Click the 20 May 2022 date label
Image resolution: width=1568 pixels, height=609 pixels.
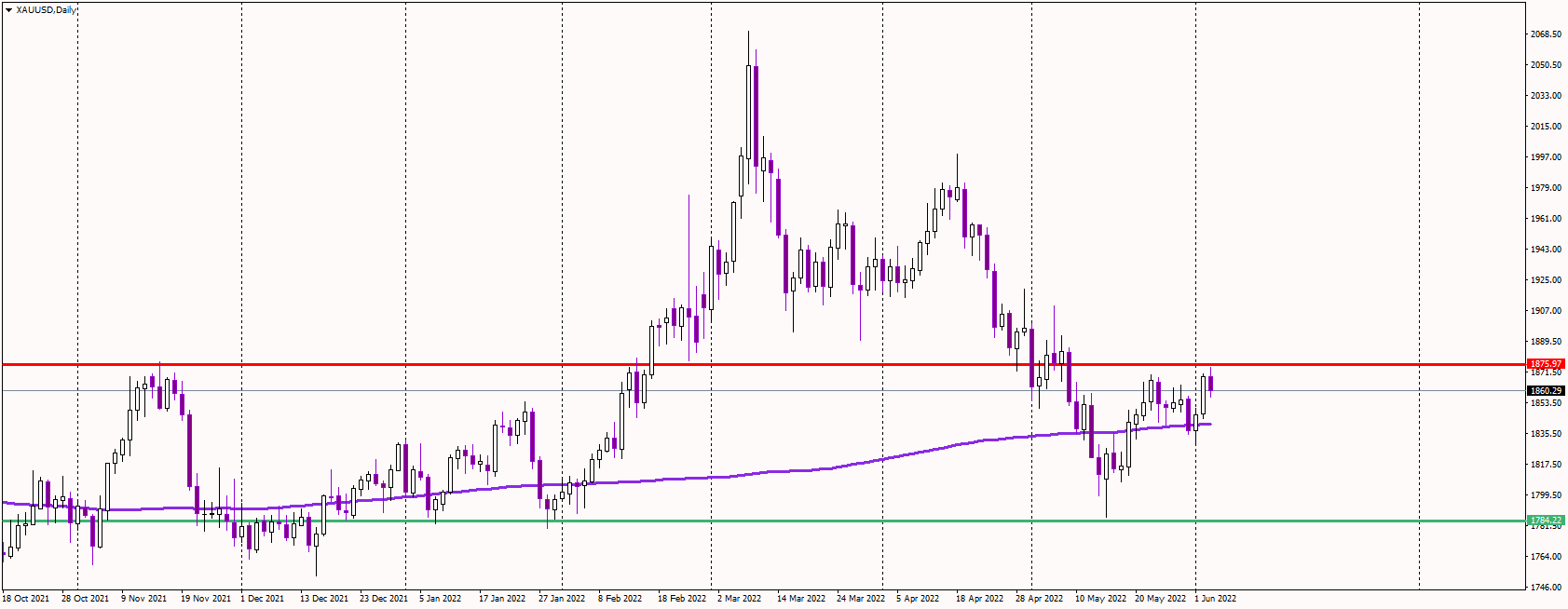[1160, 599]
